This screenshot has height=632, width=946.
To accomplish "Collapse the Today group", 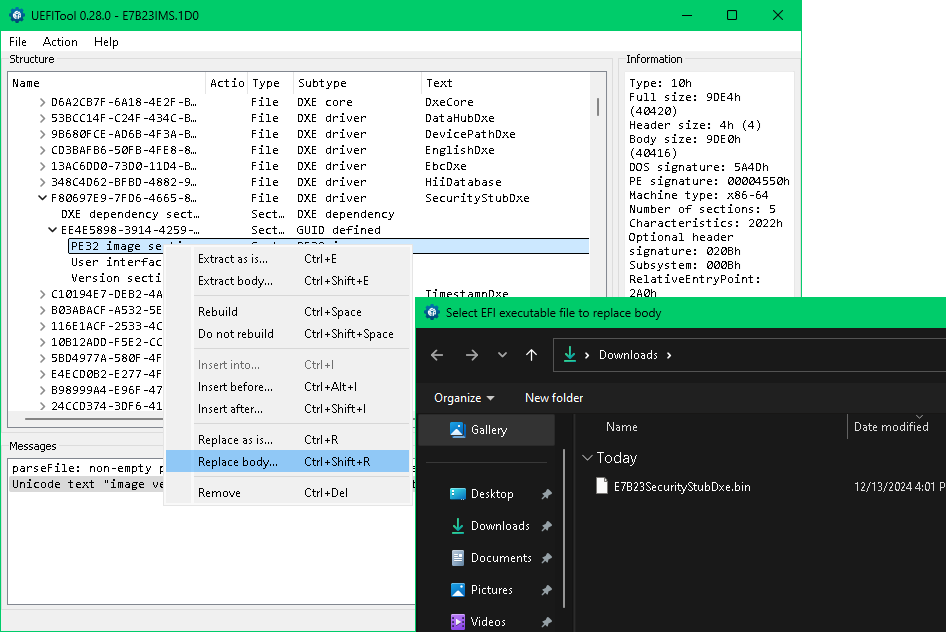I will pyautogui.click(x=587, y=458).
